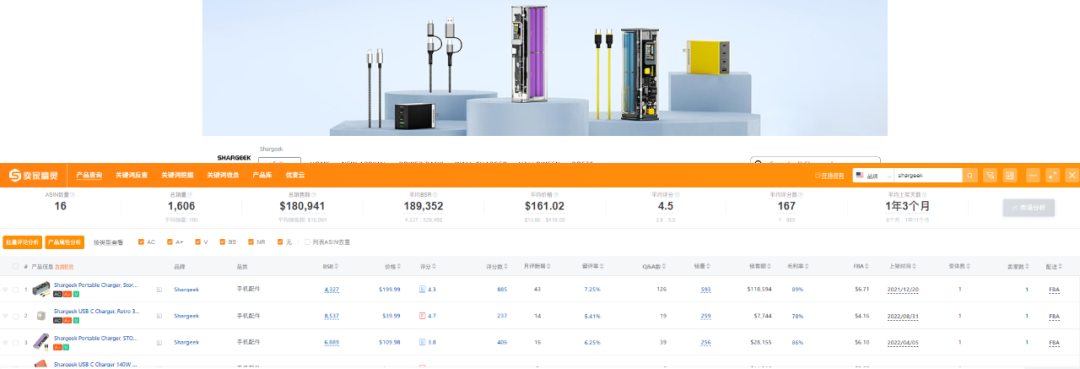1080x369 pixels.
Task: Sort the table by 留评率 column
Action: [593, 266]
